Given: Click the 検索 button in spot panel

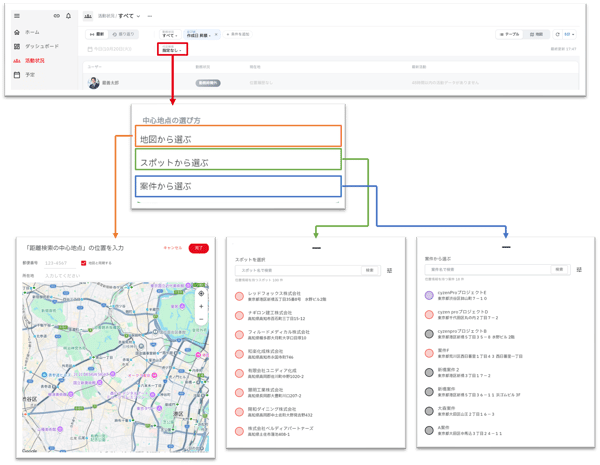Looking at the screenshot, I should tap(370, 271).
